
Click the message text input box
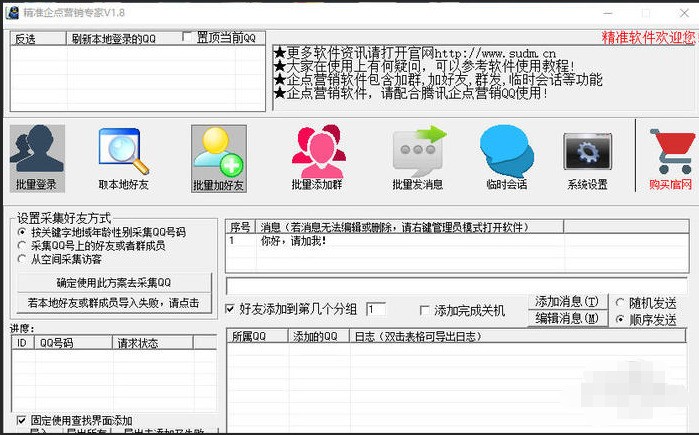click(x=456, y=286)
